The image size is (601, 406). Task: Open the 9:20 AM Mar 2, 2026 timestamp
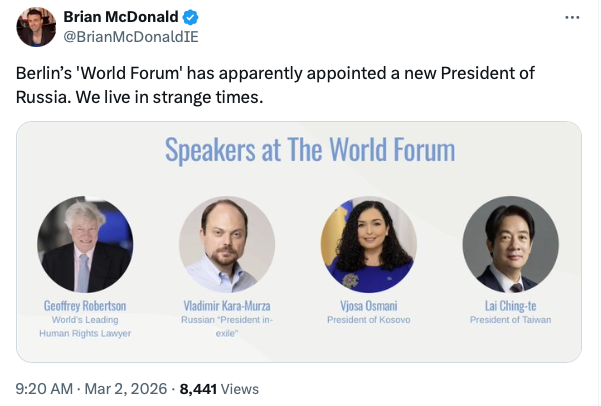(93, 388)
